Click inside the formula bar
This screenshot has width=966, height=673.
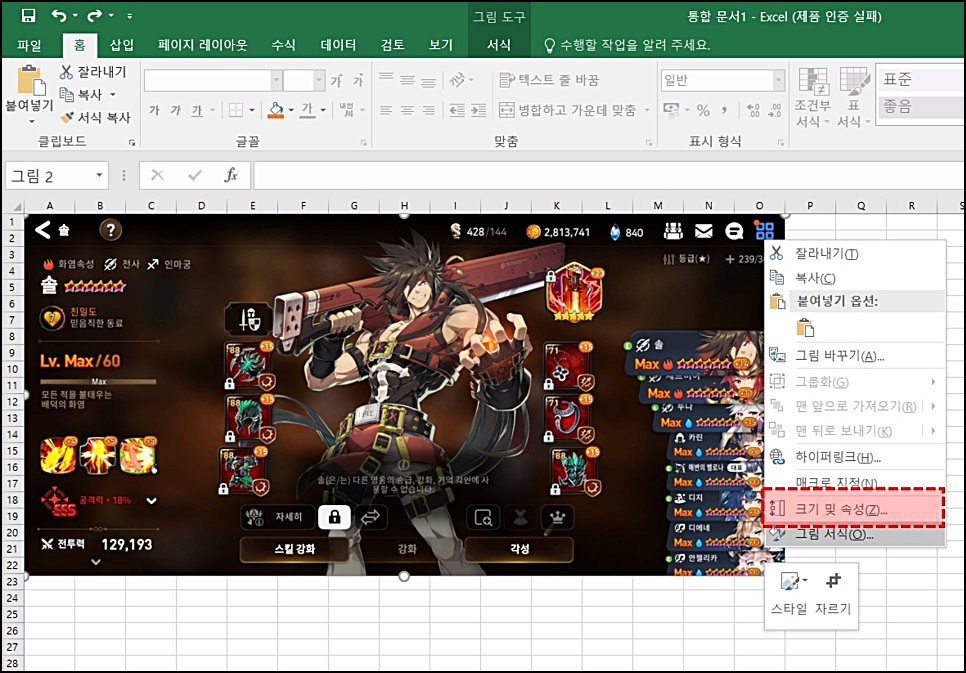[x=609, y=176]
